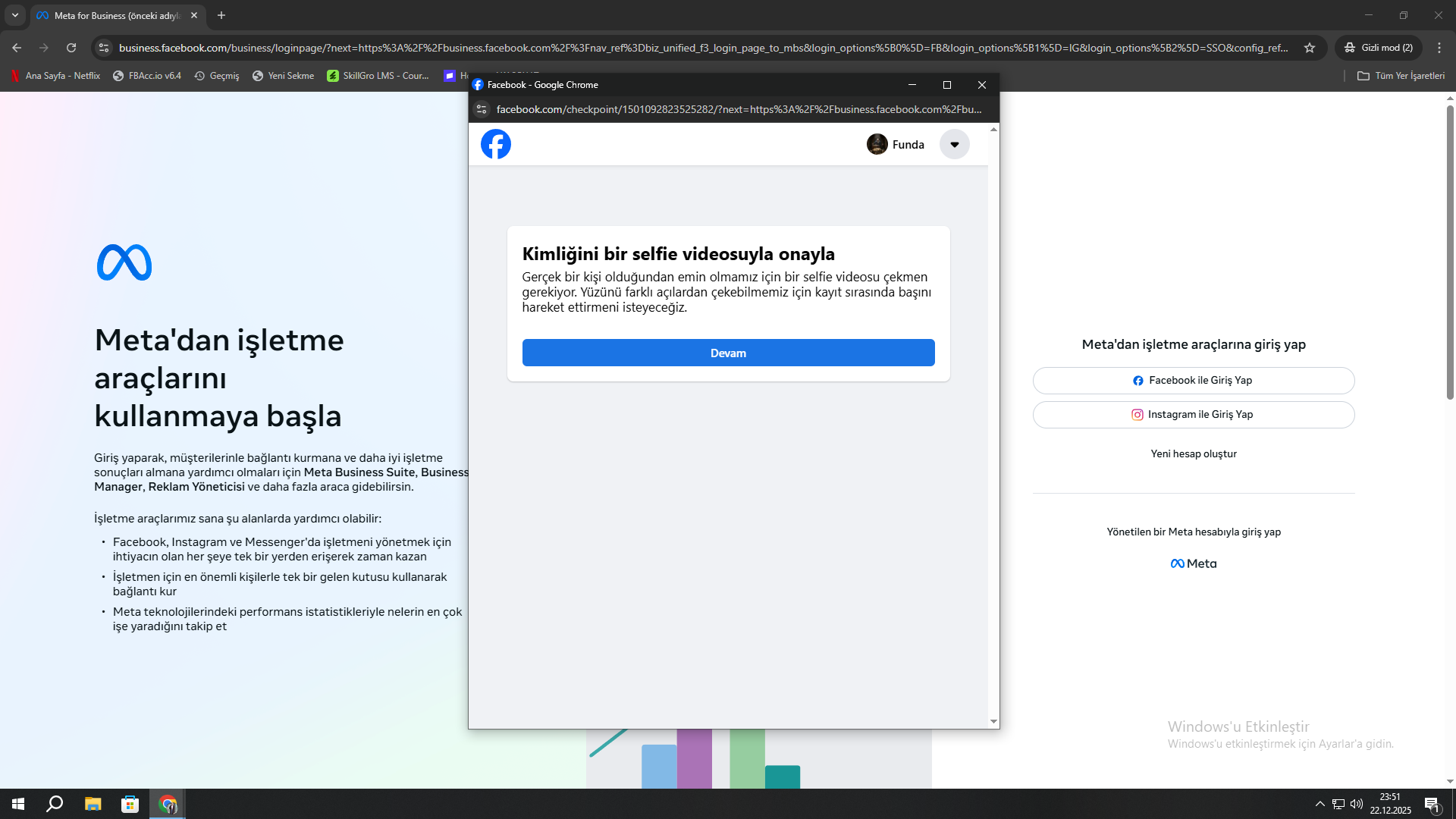Click the Yeni hesap oluştur link

tap(1194, 453)
